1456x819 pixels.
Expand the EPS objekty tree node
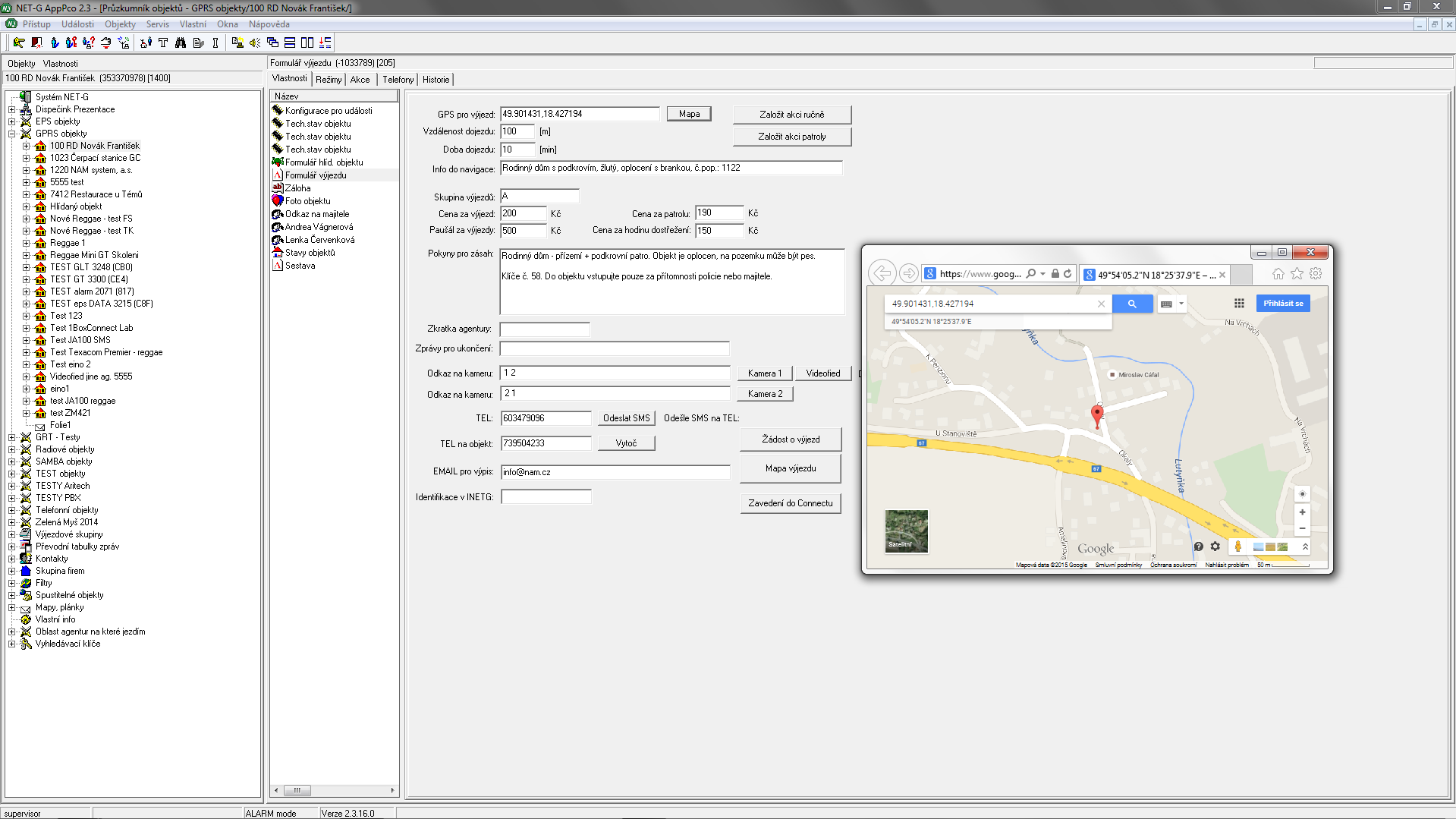11,121
